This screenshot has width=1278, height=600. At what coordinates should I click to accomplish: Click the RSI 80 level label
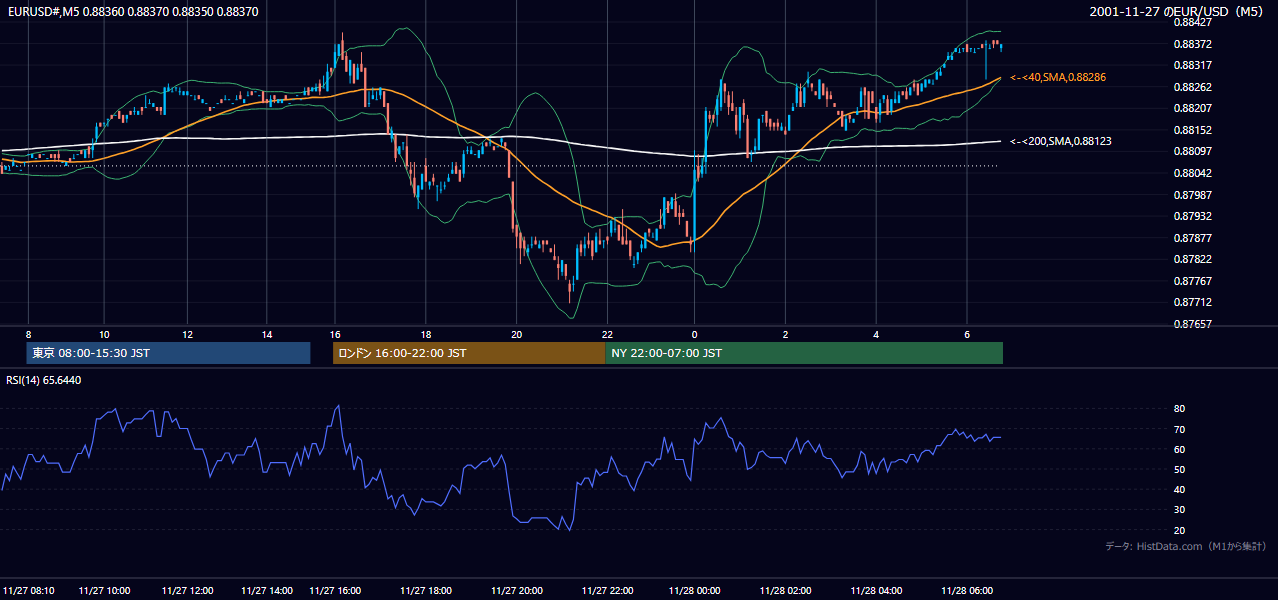(x=1179, y=409)
